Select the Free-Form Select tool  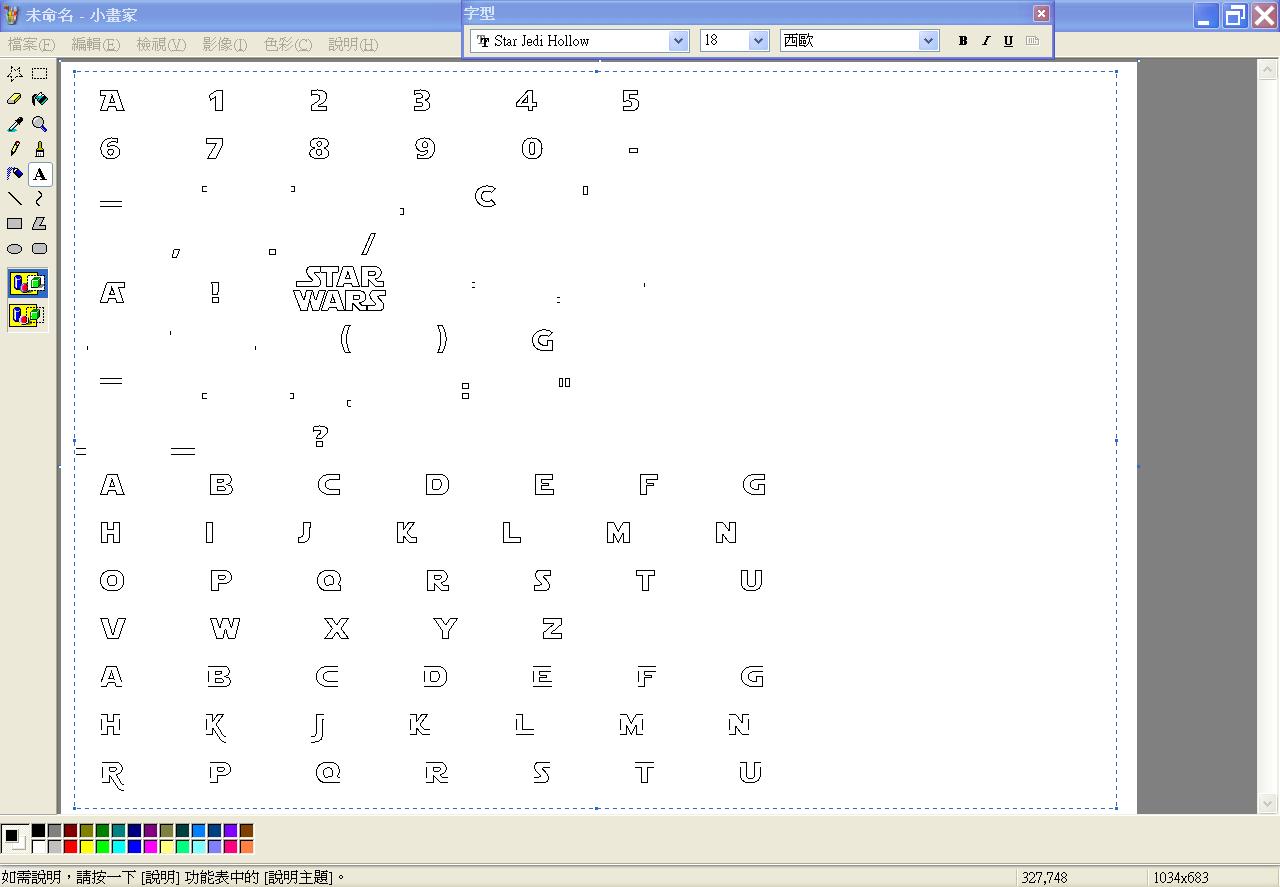tap(15, 74)
